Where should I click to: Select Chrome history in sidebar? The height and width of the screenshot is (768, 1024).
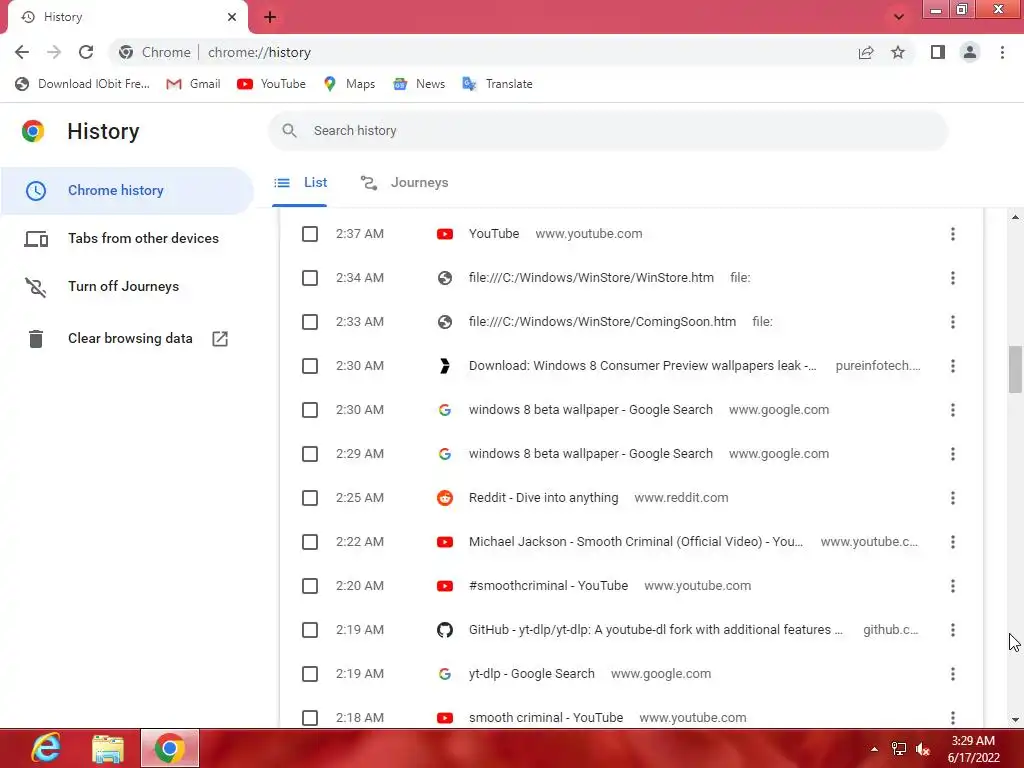click(x=127, y=191)
